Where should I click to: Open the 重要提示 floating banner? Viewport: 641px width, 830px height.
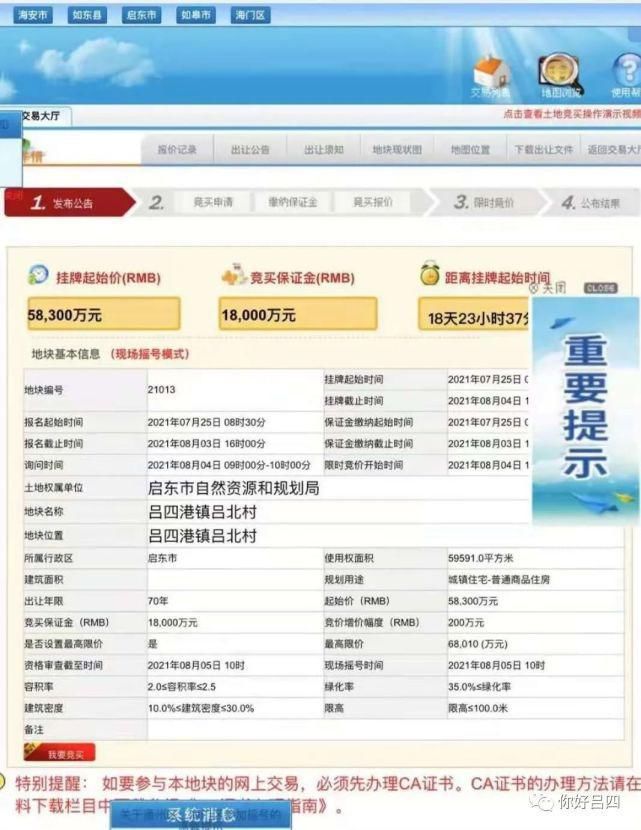[585, 410]
